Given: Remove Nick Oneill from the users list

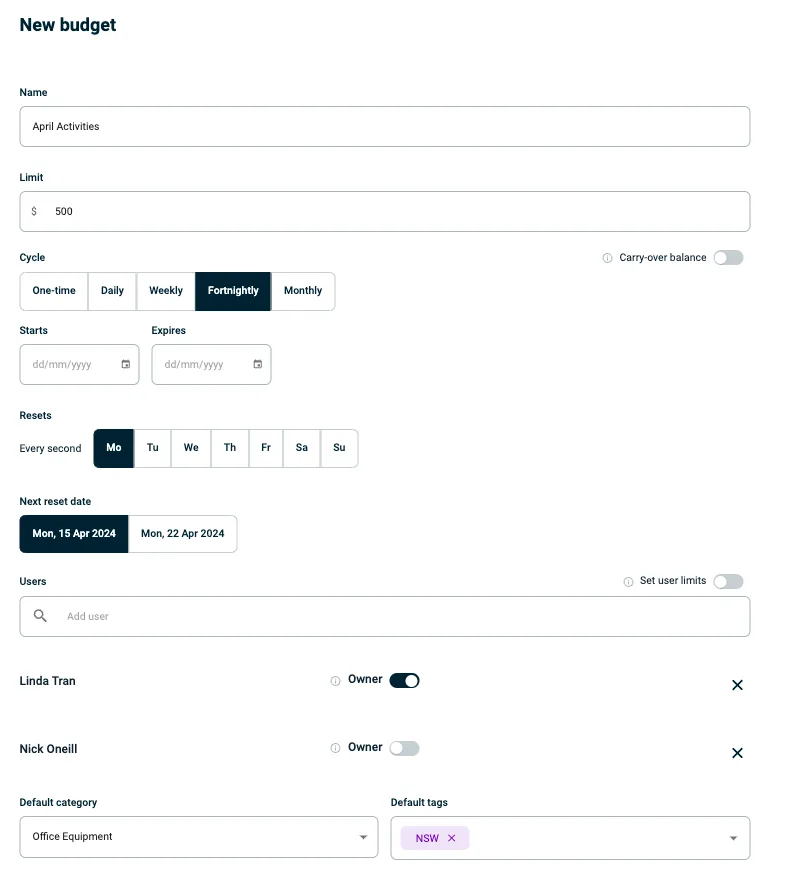Looking at the screenshot, I should pos(737,753).
